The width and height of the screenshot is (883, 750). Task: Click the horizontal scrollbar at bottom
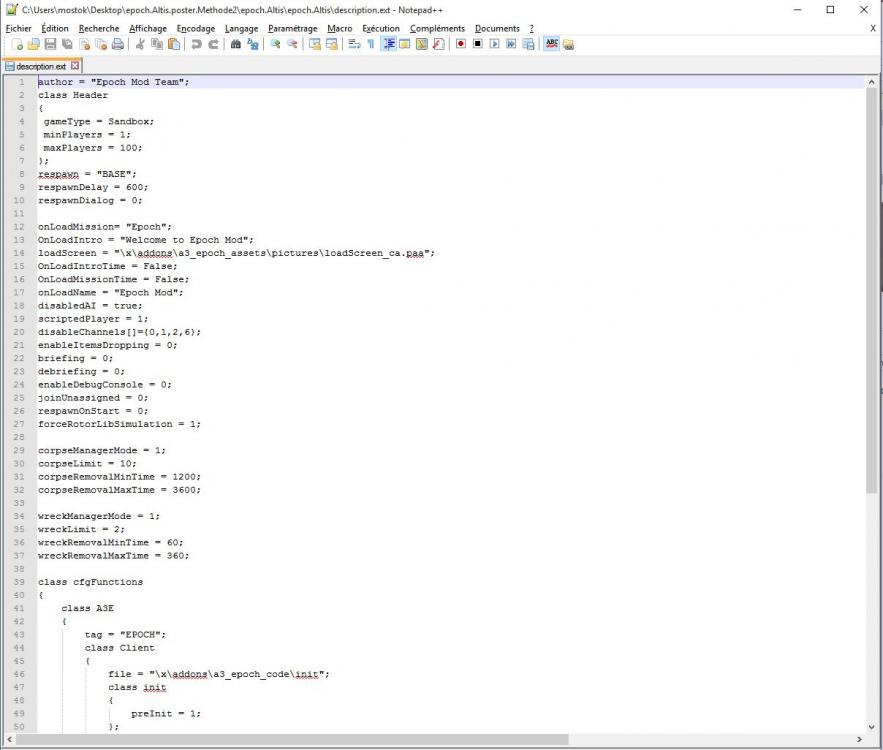[x=300, y=739]
